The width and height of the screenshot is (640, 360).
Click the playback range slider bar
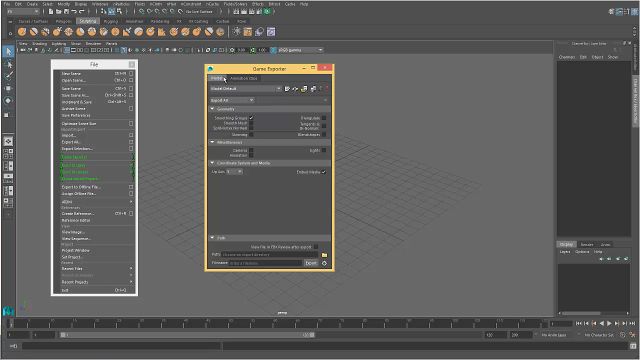188,335
